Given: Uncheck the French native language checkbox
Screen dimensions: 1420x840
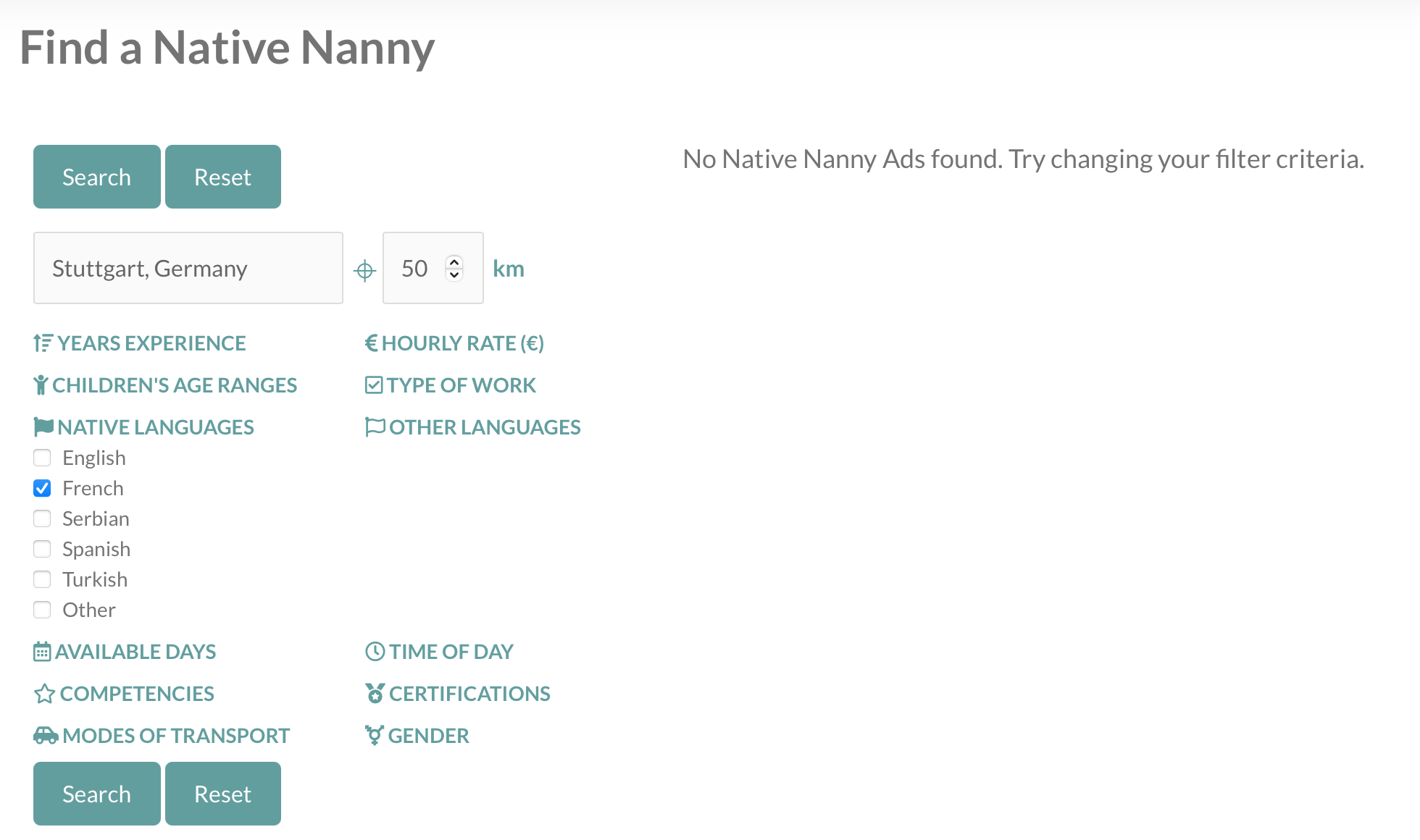Looking at the screenshot, I should 42,488.
